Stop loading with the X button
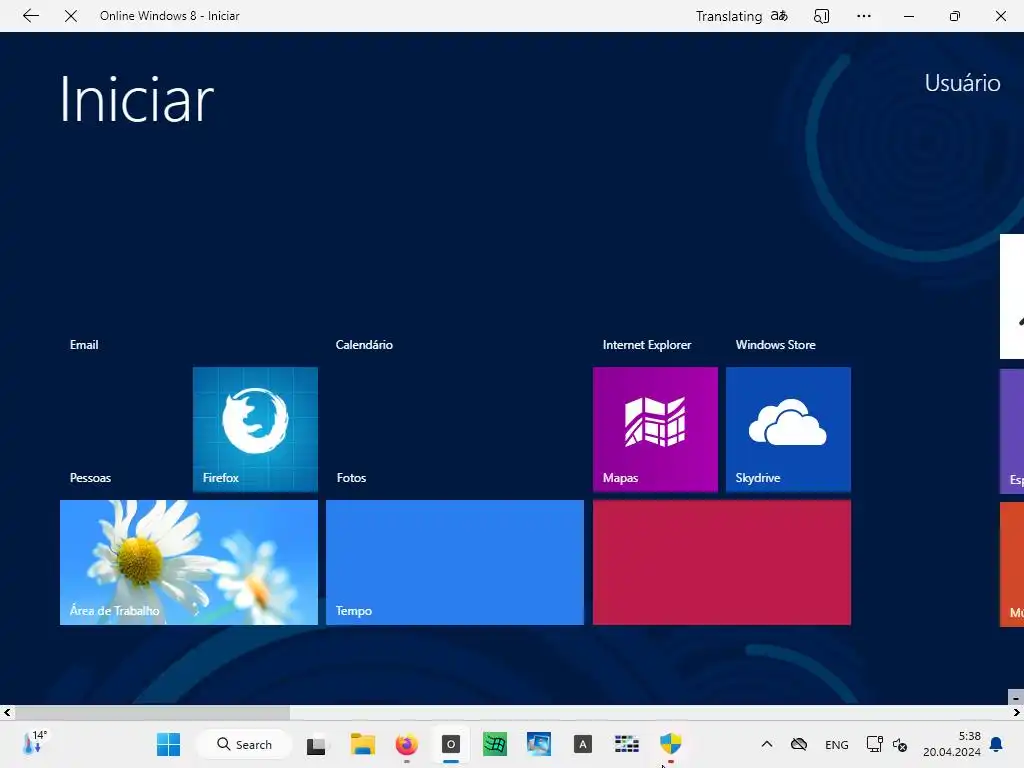This screenshot has width=1024, height=768. pos(71,16)
